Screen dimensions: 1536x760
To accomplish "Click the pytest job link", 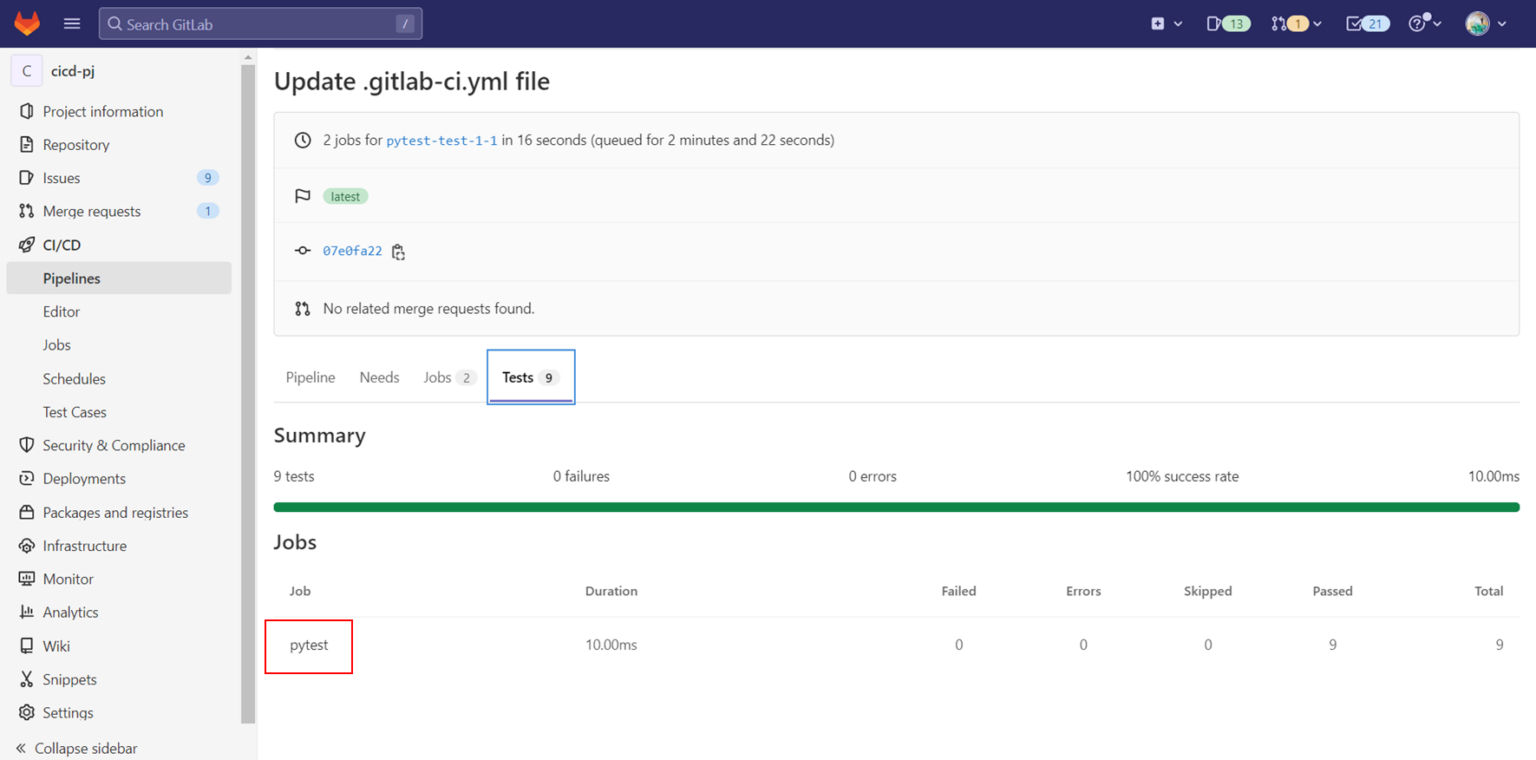I will [307, 644].
